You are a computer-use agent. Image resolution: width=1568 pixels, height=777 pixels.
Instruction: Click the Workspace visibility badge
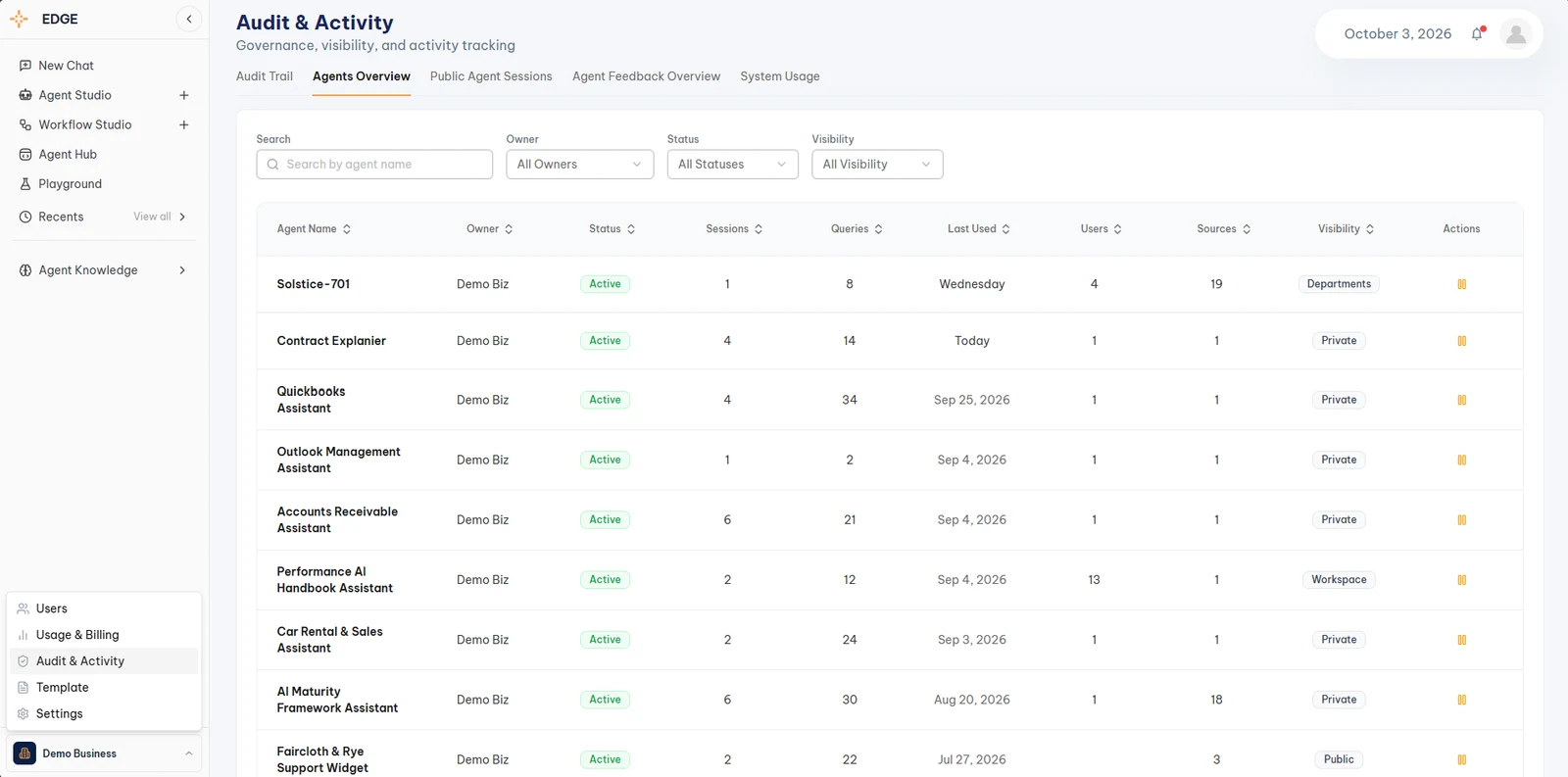pos(1339,580)
